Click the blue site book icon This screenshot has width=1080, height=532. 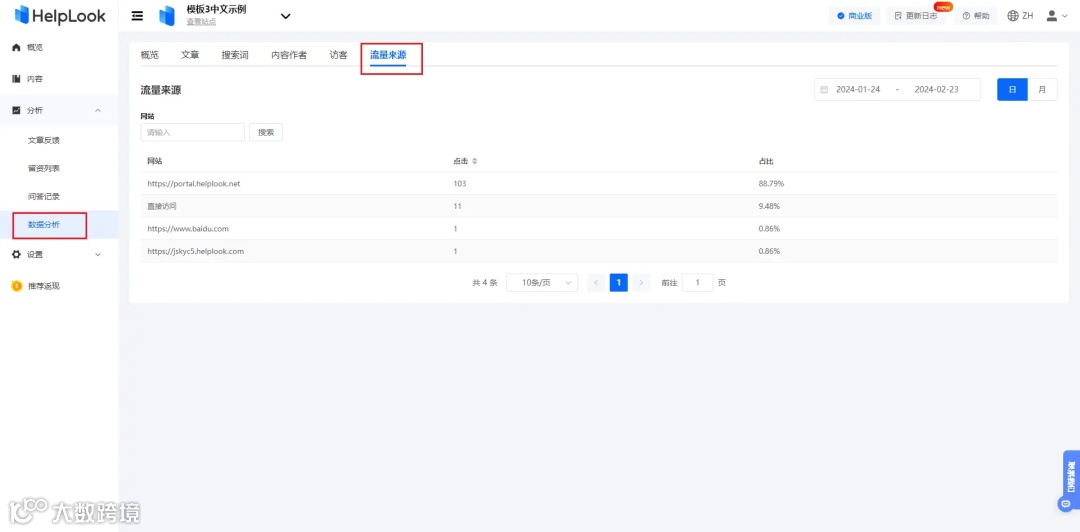pyautogui.click(x=167, y=16)
